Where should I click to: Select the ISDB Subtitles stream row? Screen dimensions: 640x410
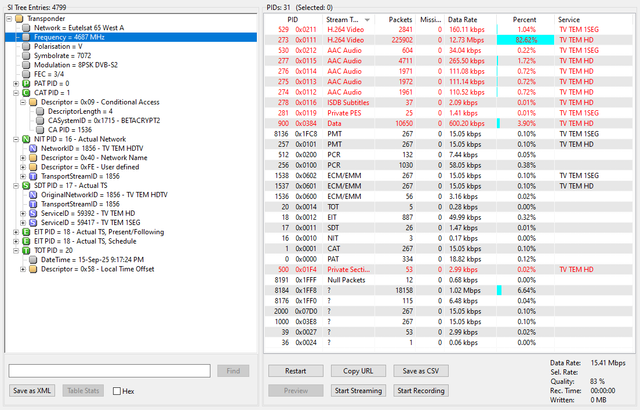tap(449, 102)
